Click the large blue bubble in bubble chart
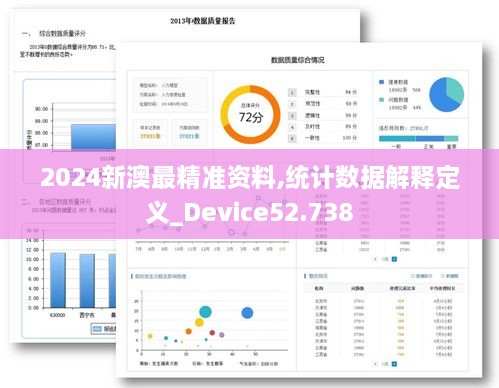Viewport: 499px width, 388px height. click(247, 313)
